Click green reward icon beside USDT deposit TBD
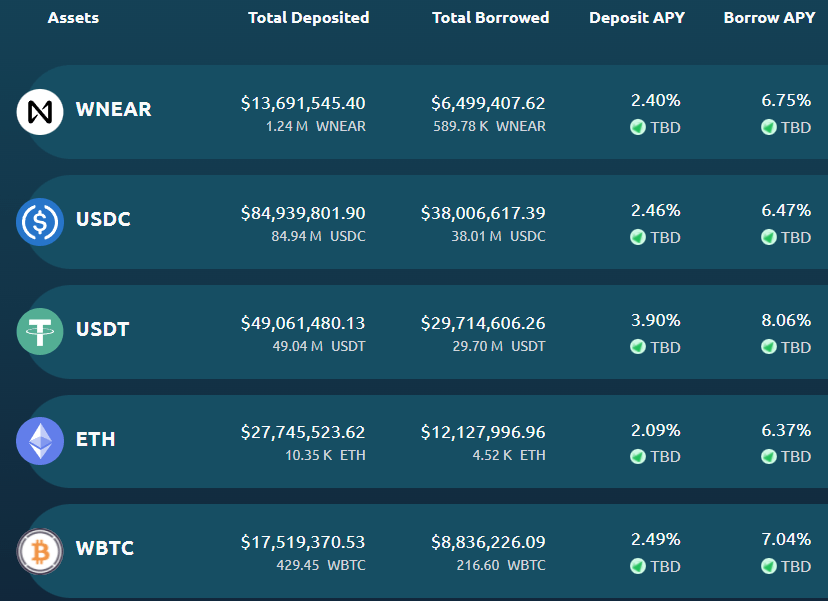The width and height of the screenshot is (828, 601). (x=638, y=347)
